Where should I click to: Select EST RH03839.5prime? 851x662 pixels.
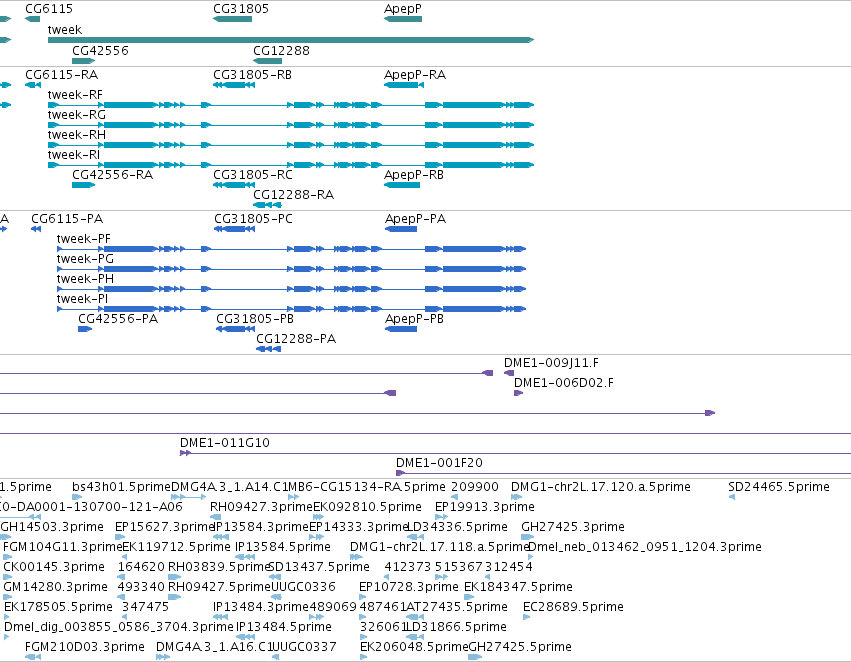175,577
